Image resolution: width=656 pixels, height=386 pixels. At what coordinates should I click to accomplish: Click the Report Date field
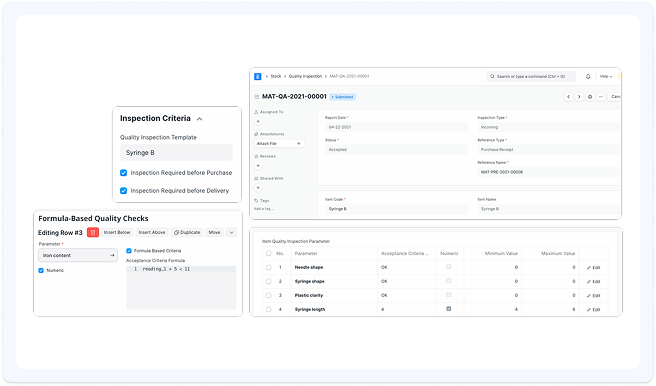coord(397,127)
